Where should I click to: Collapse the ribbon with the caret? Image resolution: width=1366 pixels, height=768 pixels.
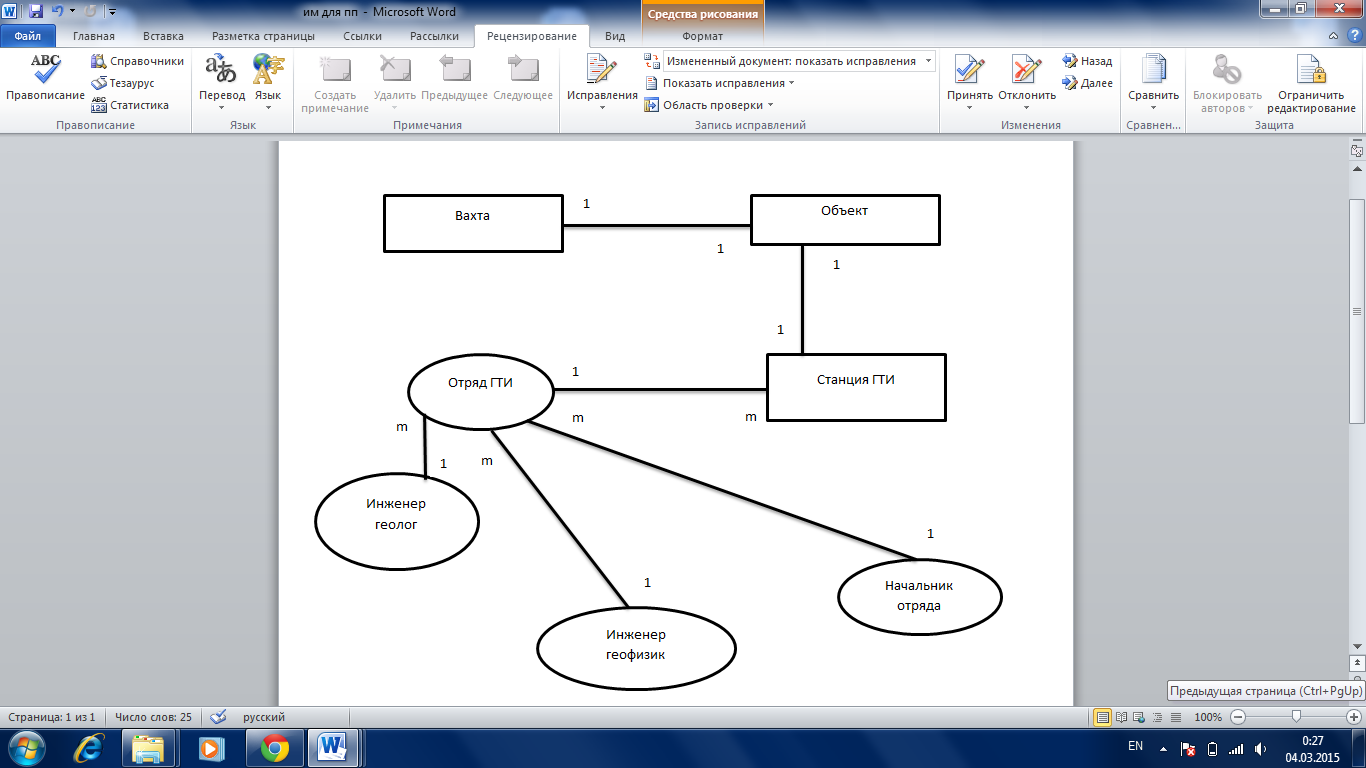[1332, 36]
